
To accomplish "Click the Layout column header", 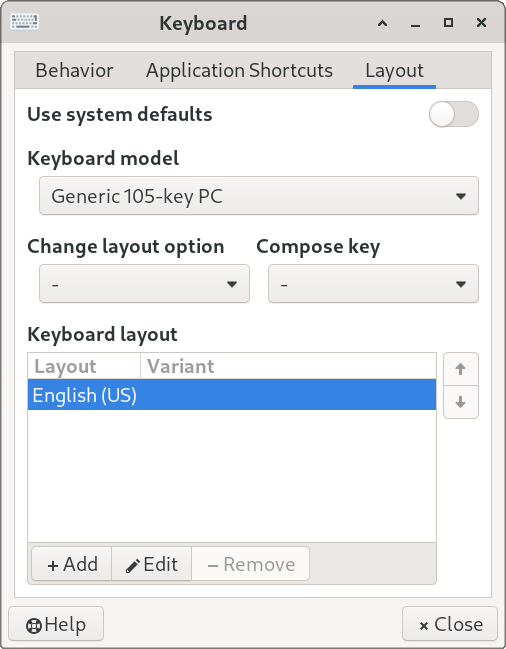I will click(x=84, y=366).
